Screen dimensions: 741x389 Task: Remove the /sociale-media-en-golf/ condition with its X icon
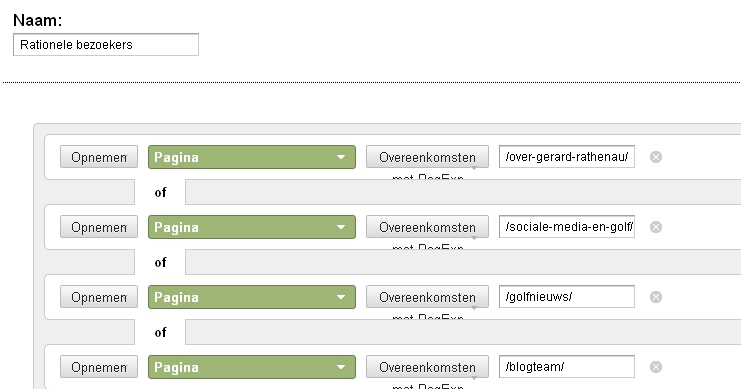point(655,227)
